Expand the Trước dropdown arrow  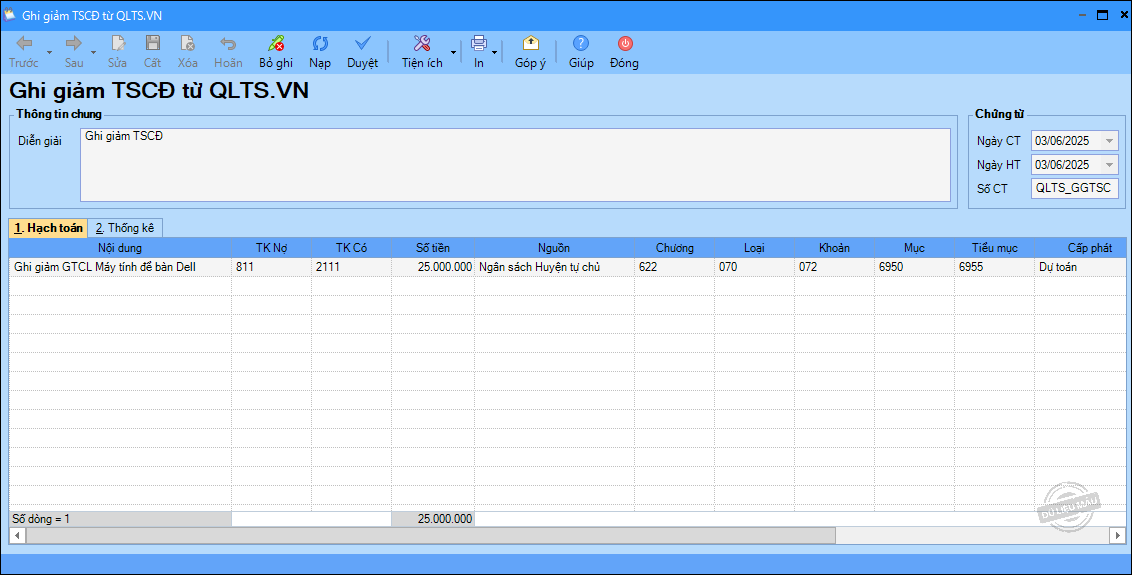49,53
